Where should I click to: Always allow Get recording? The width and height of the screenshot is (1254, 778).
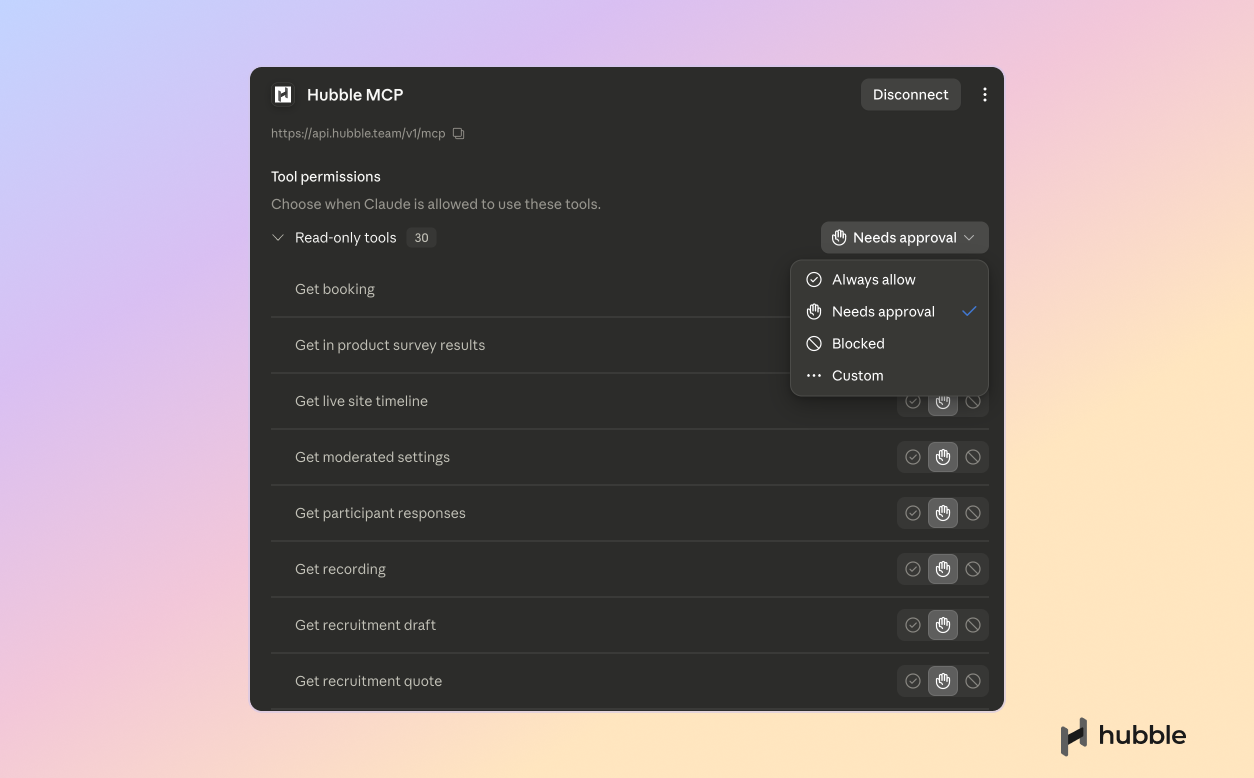coord(913,569)
